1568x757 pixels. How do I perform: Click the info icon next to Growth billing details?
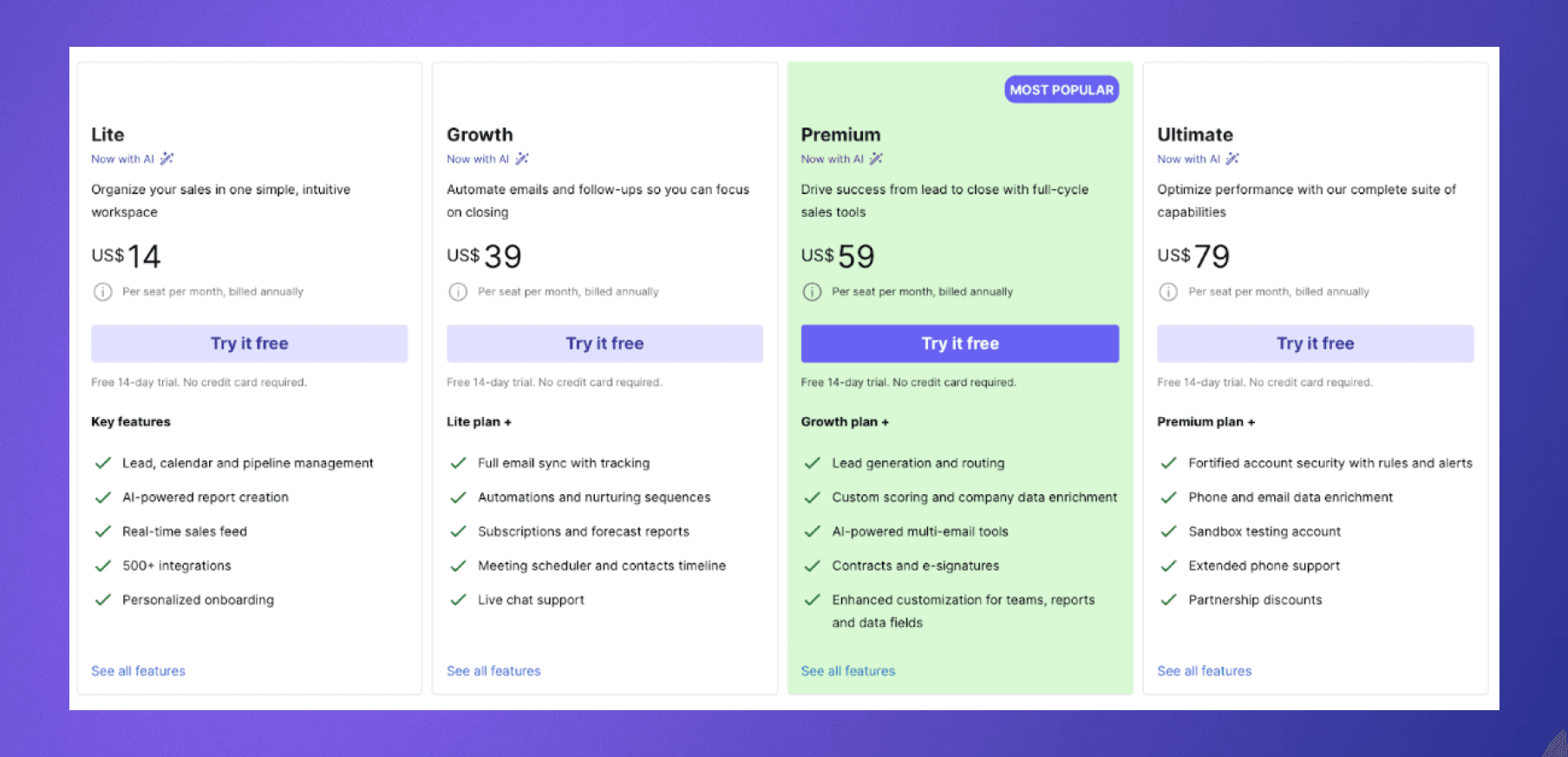[458, 291]
